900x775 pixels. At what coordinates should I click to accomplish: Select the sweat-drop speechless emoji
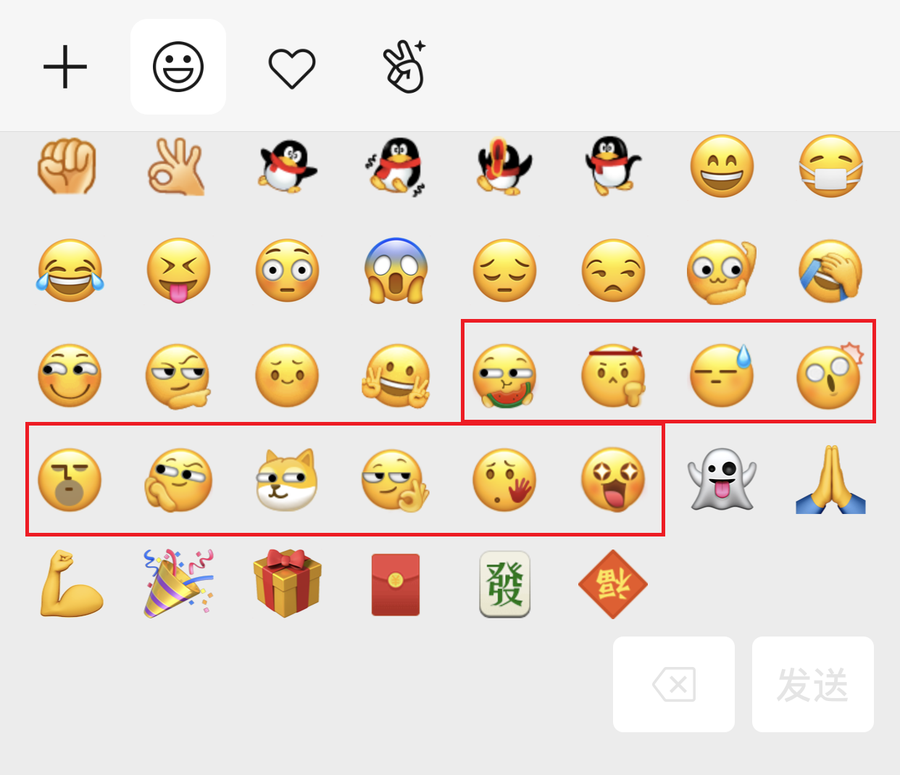pyautogui.click(x=722, y=375)
